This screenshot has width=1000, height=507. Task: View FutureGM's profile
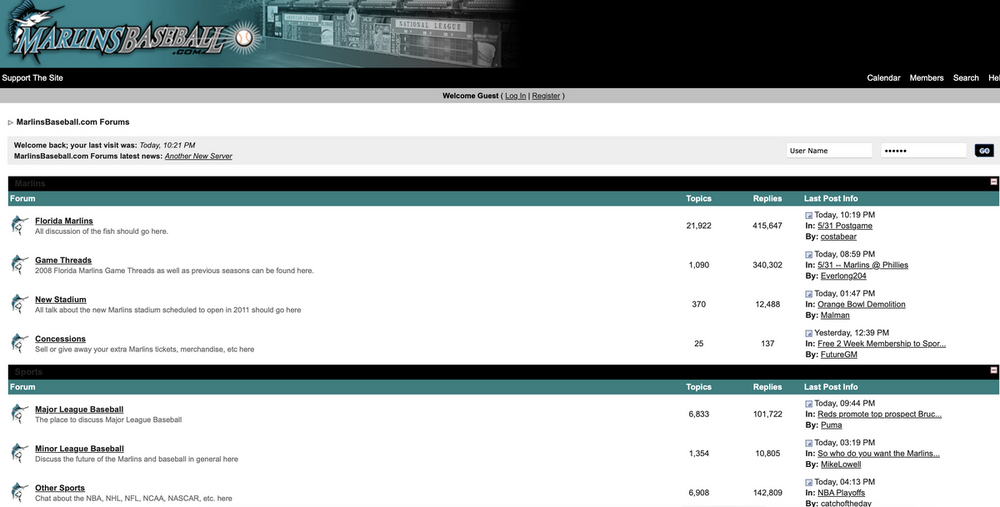[x=839, y=355]
